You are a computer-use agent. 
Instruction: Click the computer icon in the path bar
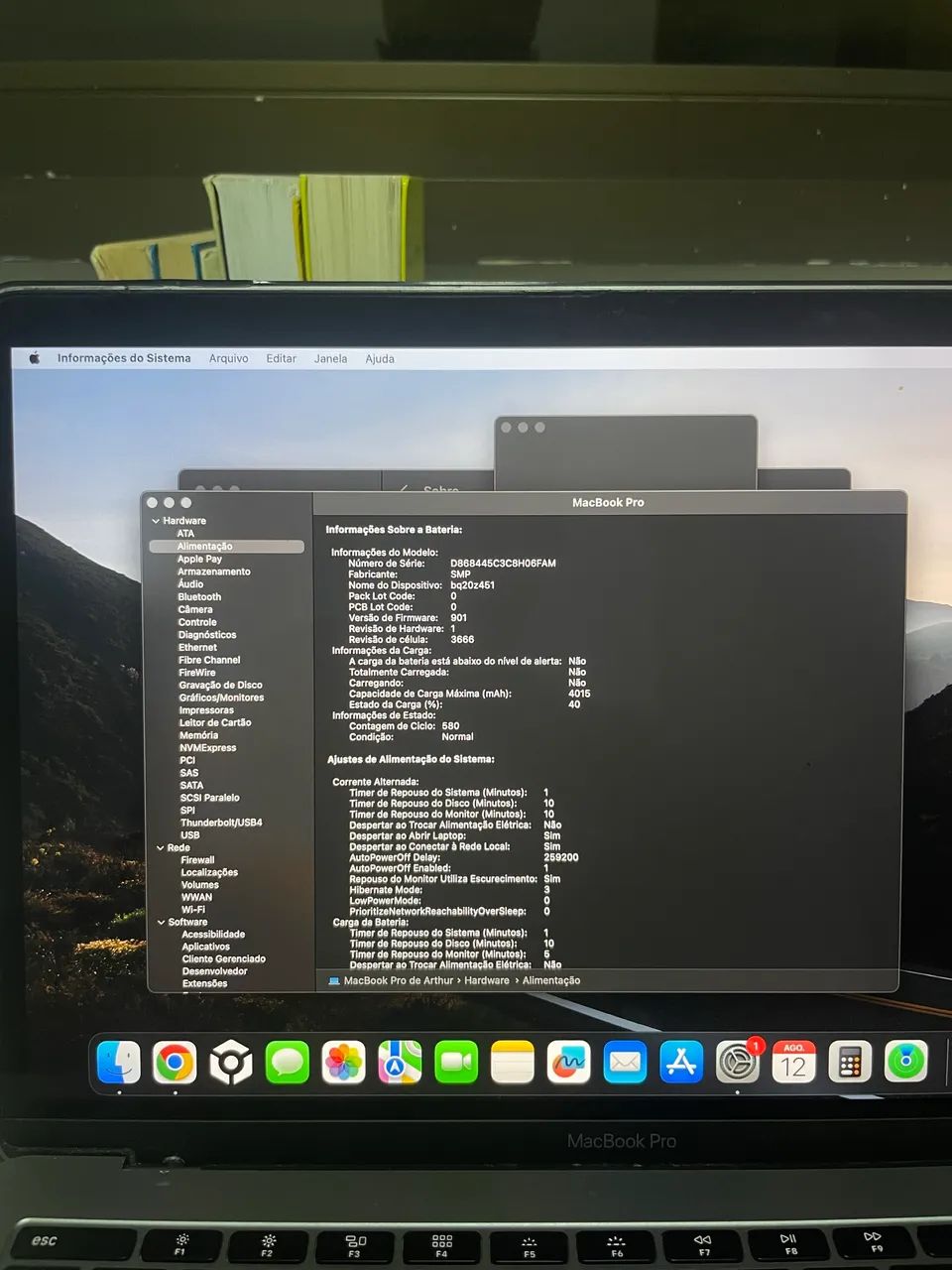pos(334,980)
